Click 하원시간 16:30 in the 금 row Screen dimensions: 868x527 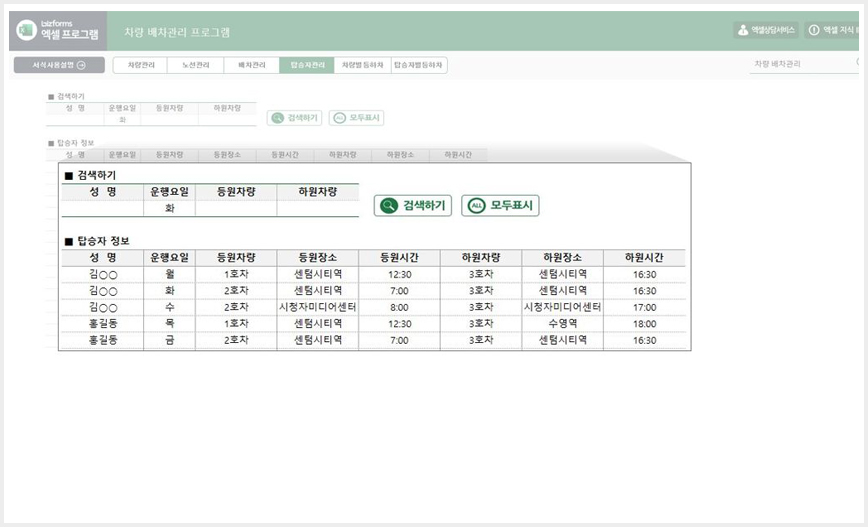[644, 340]
